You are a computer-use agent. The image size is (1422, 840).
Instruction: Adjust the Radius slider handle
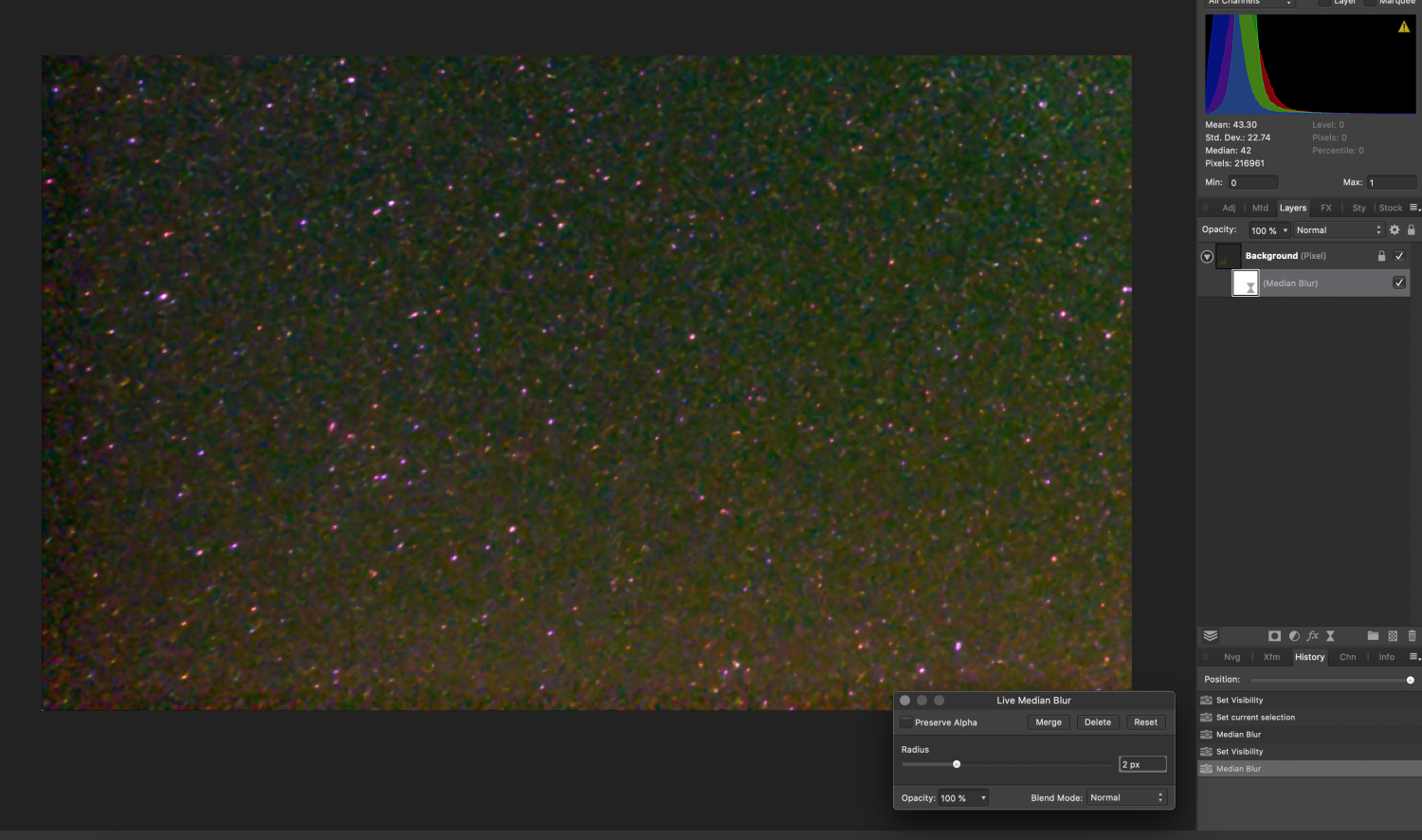[956, 764]
